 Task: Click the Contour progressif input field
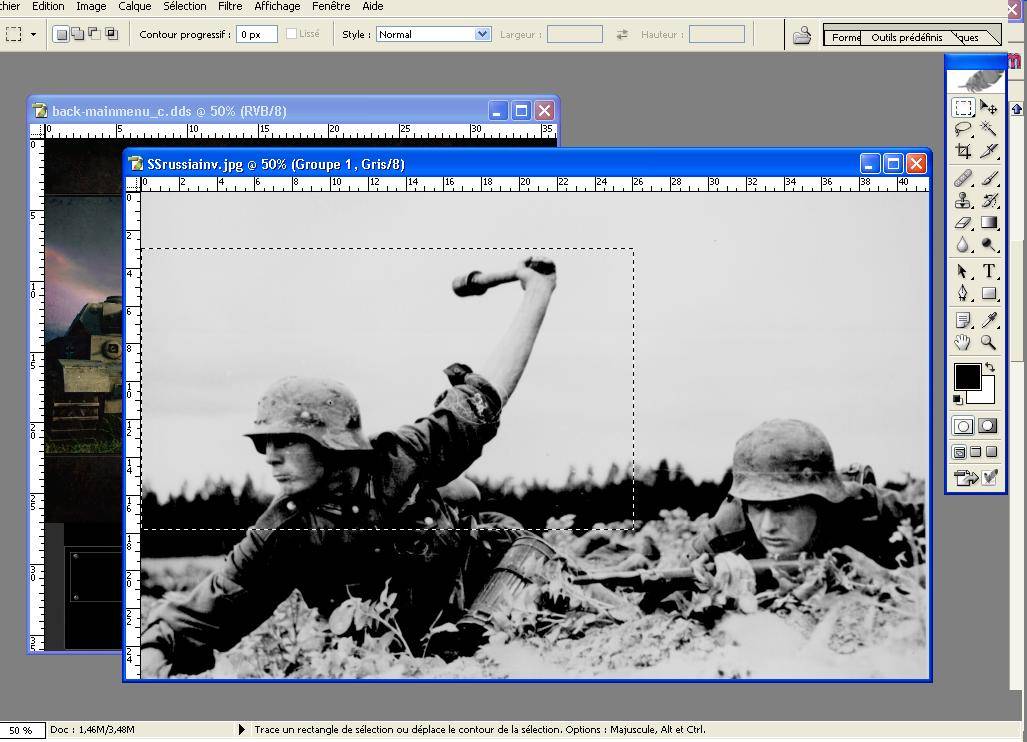256,34
